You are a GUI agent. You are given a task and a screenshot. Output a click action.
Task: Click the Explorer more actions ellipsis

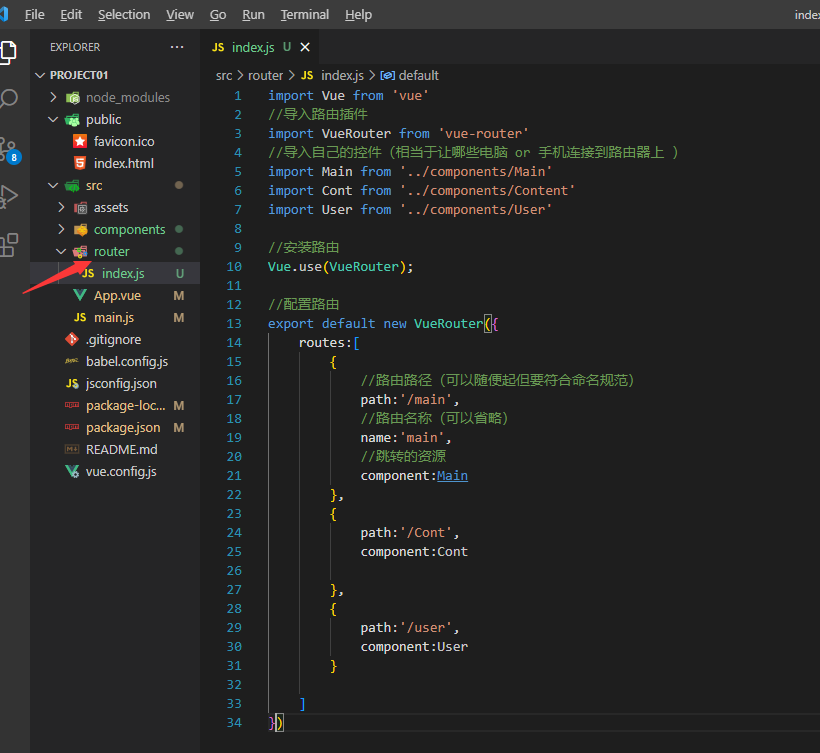point(177,47)
